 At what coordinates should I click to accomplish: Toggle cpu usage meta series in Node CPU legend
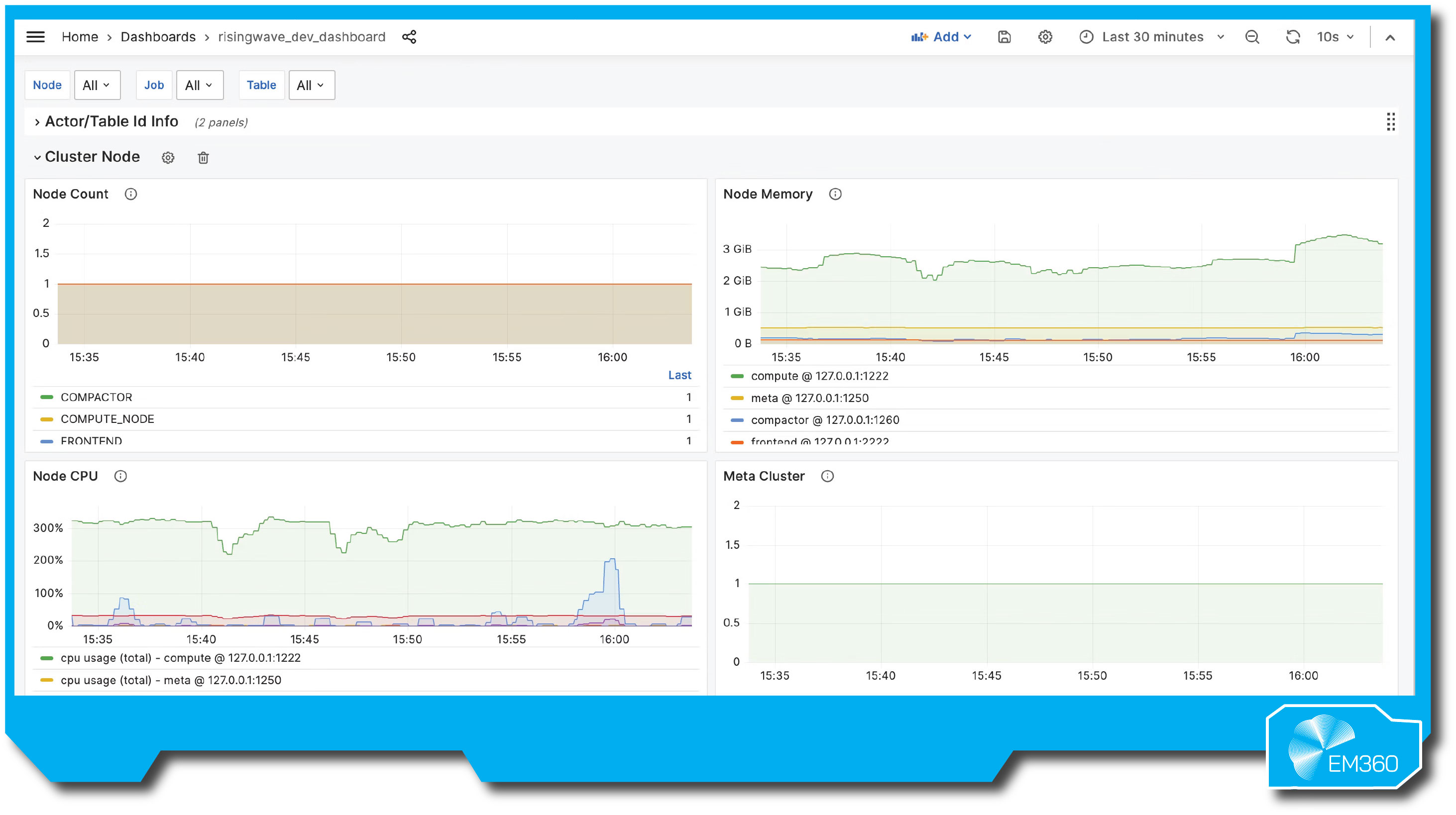tap(171, 680)
